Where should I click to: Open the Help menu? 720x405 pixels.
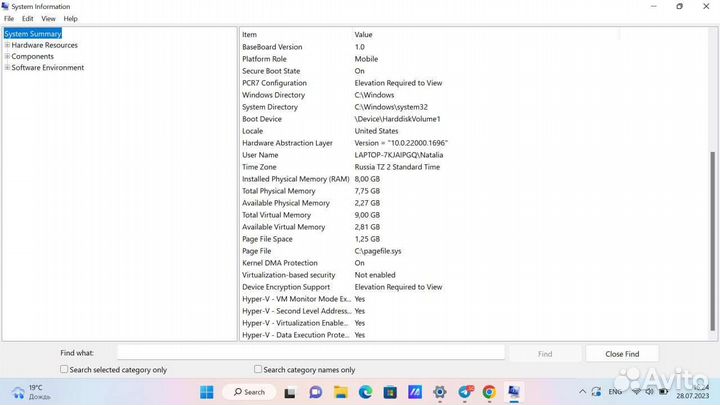pyautogui.click(x=70, y=19)
